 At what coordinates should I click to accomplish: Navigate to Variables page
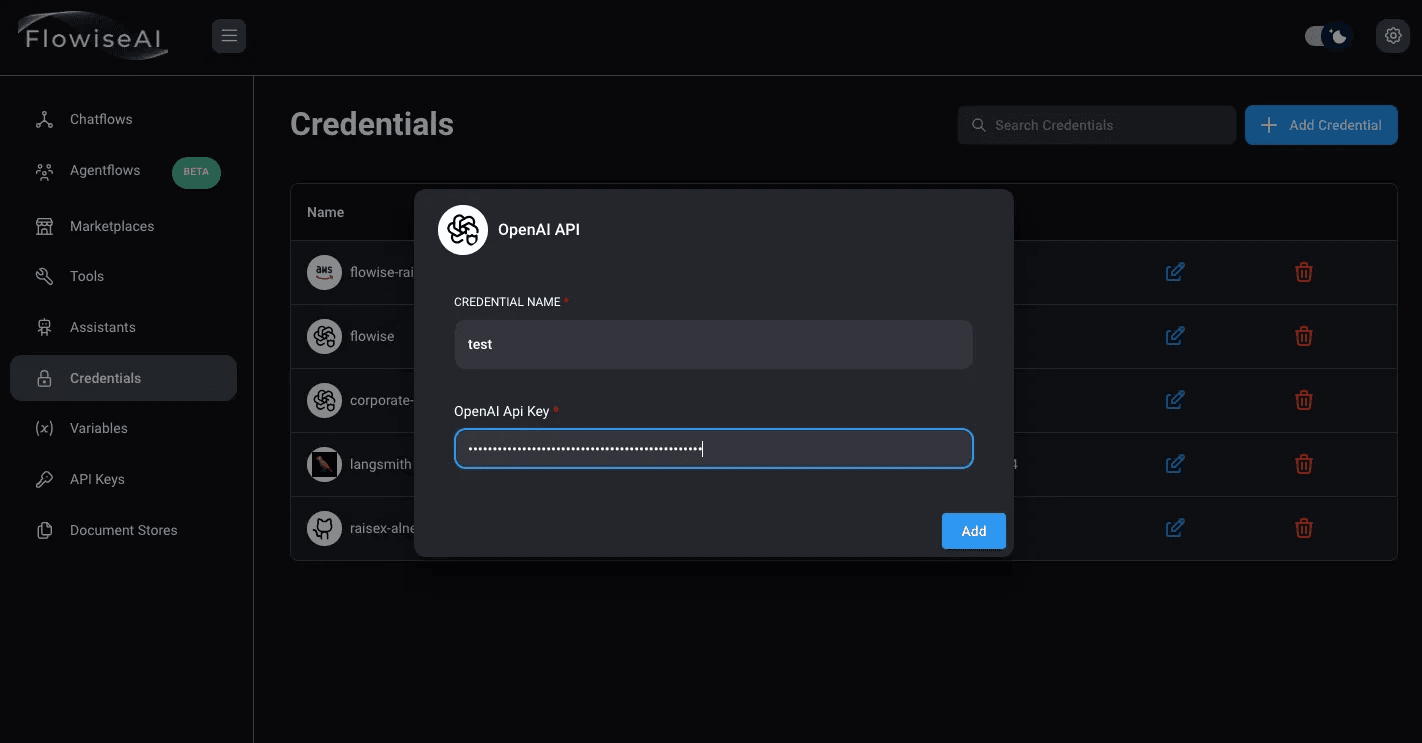pyautogui.click(x=99, y=429)
